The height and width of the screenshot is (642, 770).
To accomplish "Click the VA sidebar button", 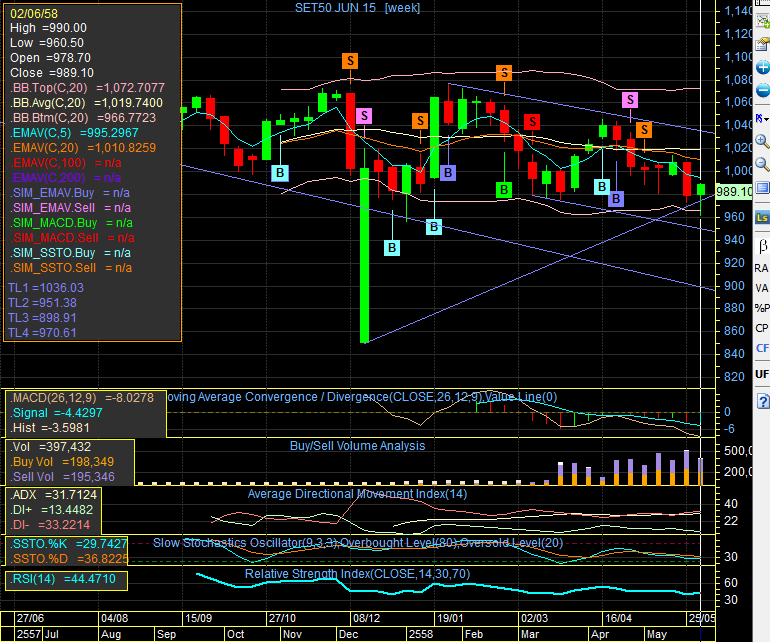I will point(762,288).
